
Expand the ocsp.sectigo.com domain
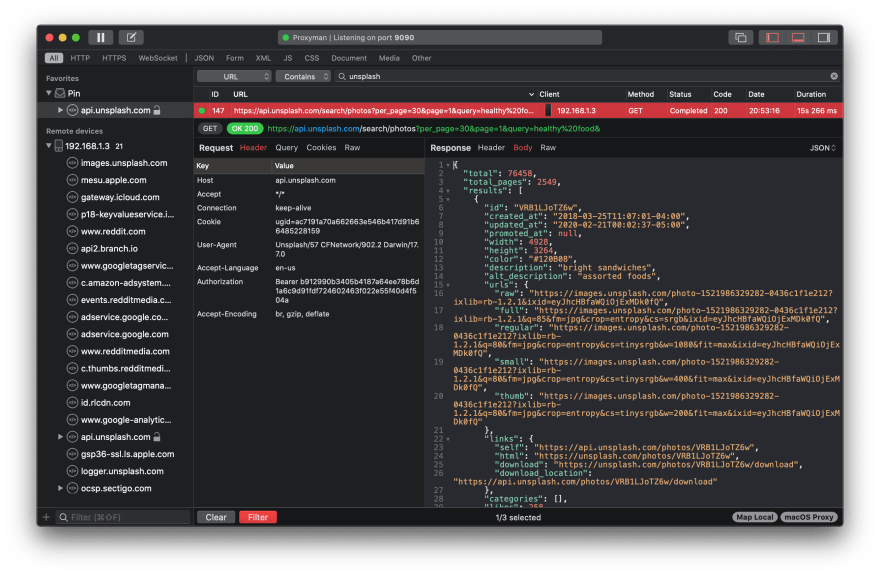[x=60, y=488]
